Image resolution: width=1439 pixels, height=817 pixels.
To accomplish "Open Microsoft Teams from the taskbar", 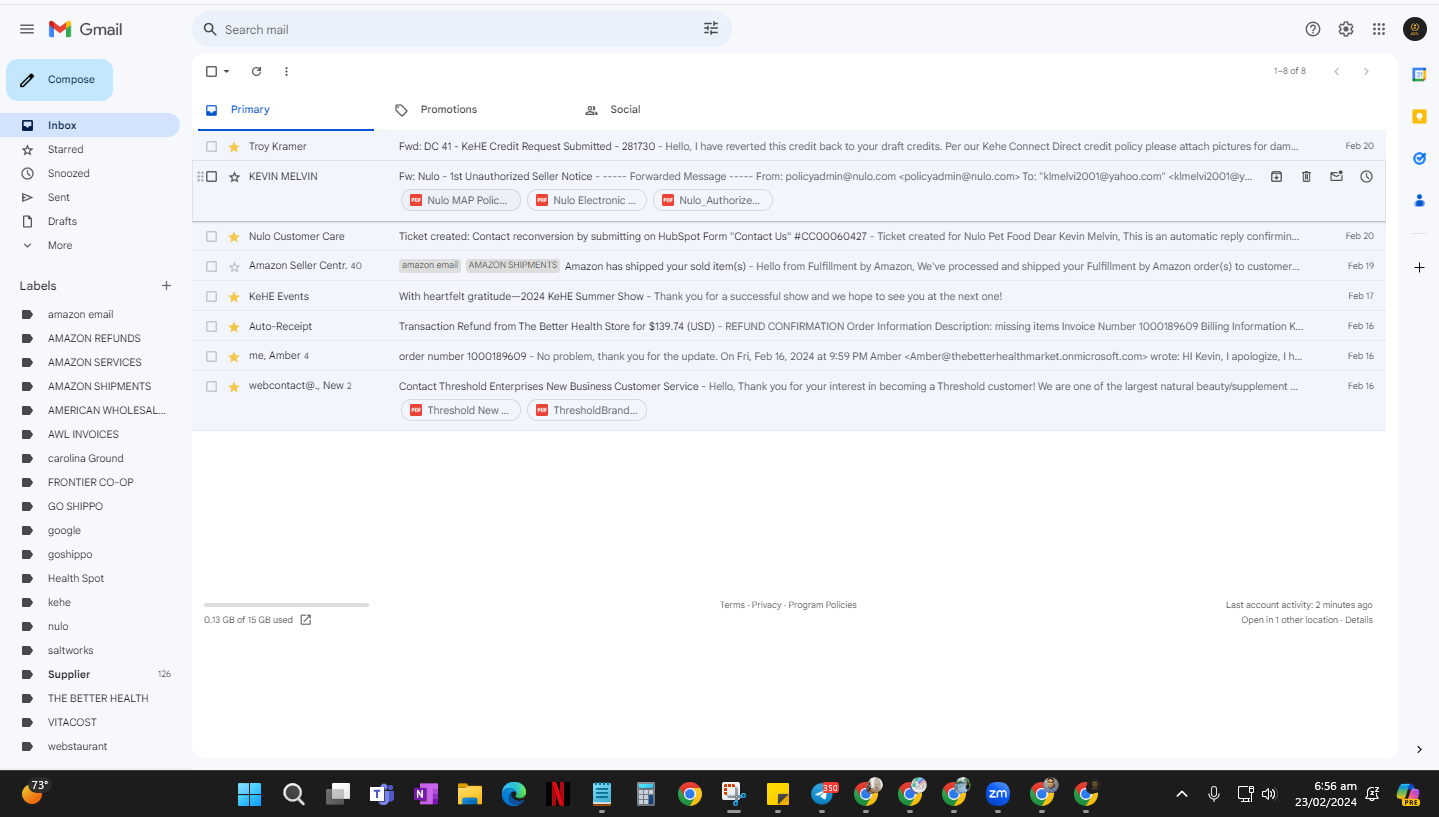I will [382, 794].
